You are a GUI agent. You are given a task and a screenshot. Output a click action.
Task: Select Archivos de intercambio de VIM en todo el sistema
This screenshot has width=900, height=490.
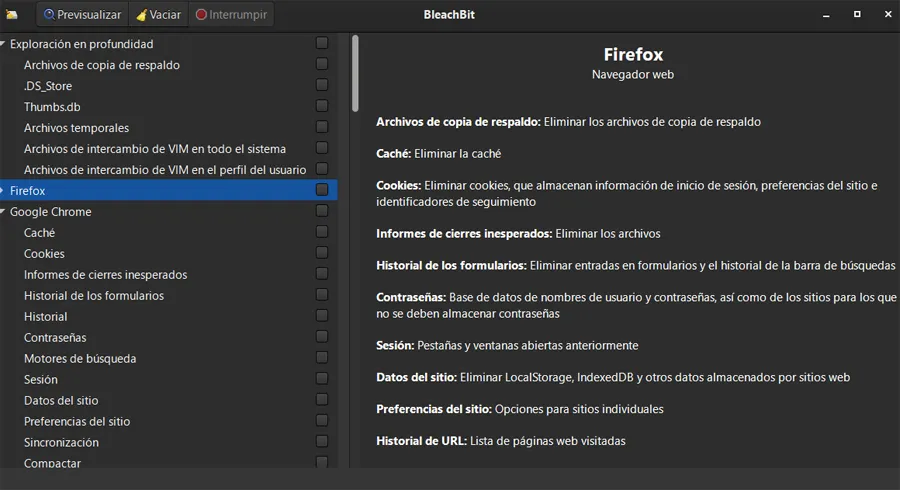point(168,149)
